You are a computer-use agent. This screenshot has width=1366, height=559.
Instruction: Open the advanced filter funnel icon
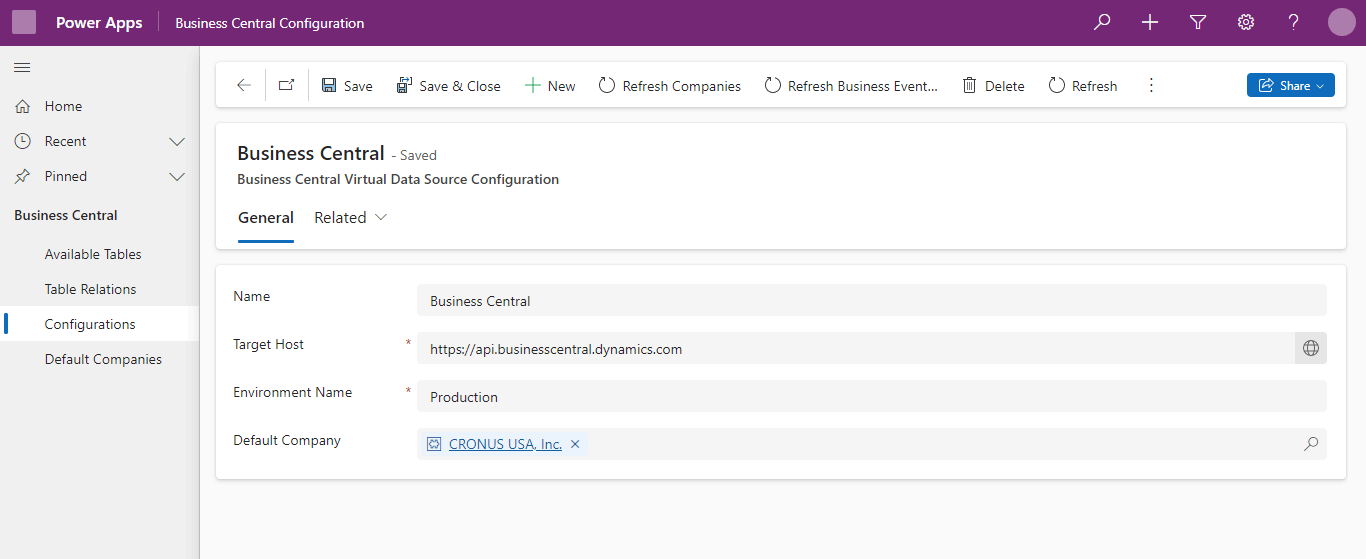[x=1198, y=22]
